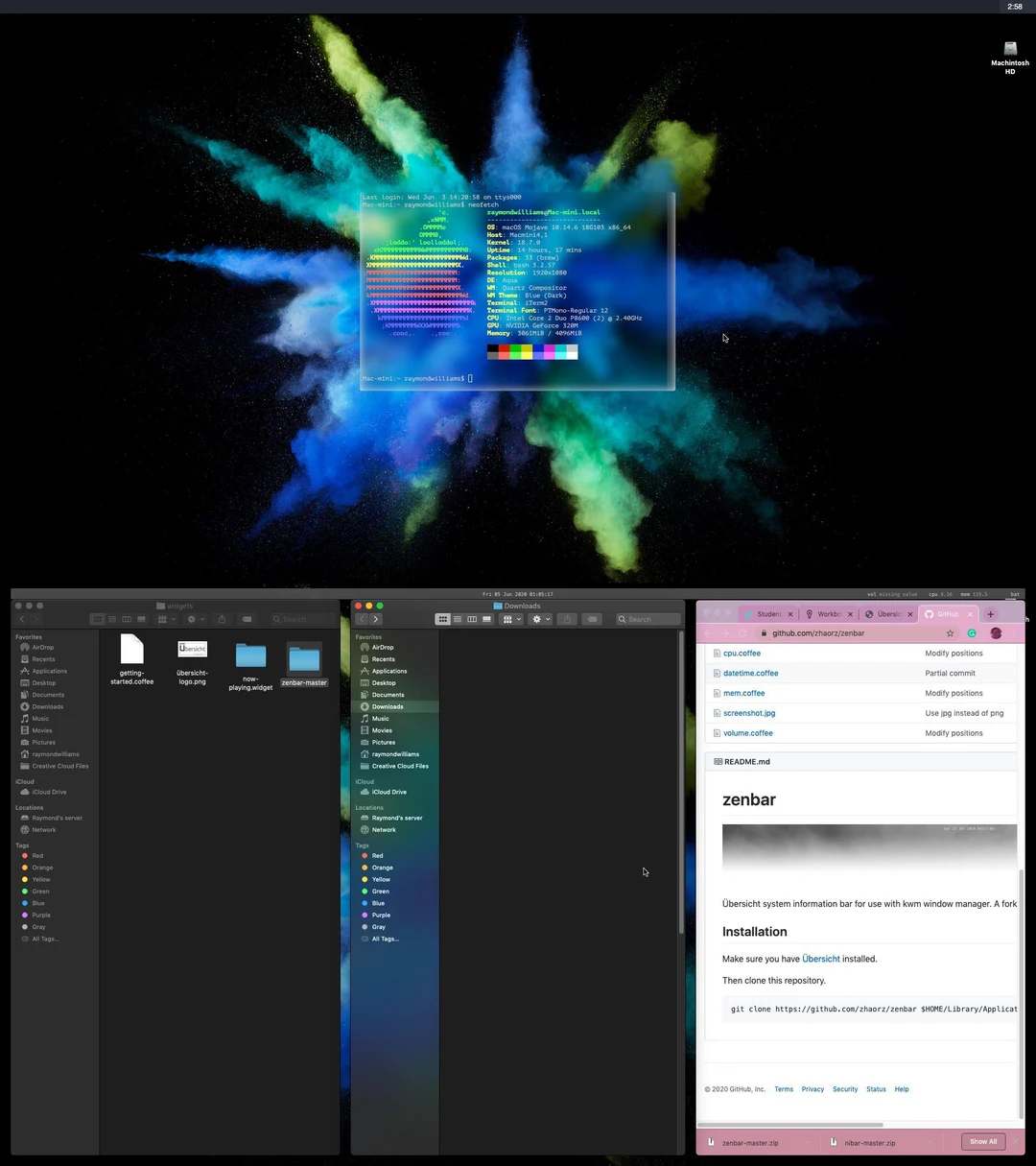Open the grouping dropdown in the widgets Finder toolbar
Image resolution: width=1036 pixels, height=1166 pixels.
coord(168,619)
